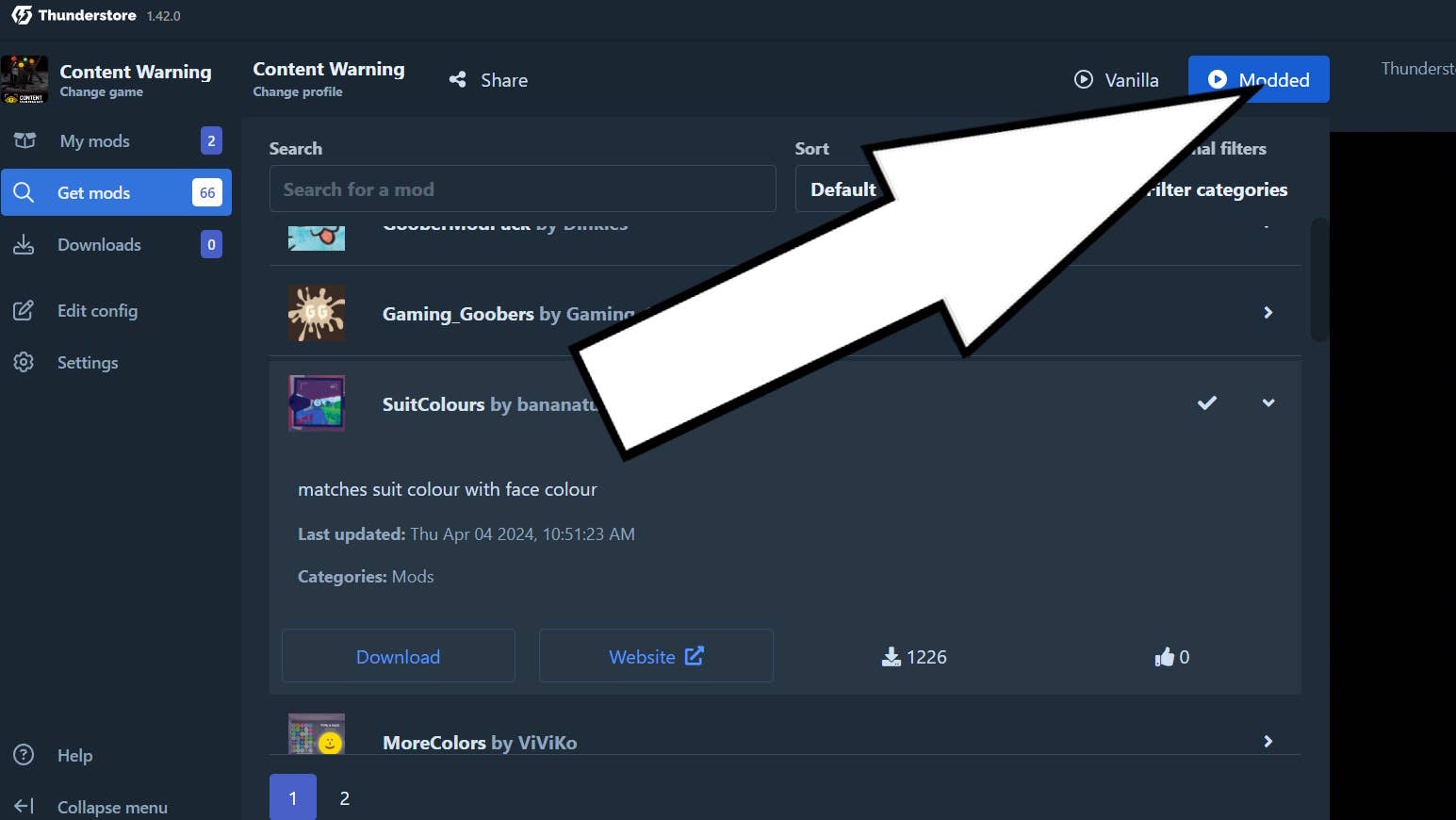The image size is (1456, 820).
Task: Click Change game under Content Warning
Action: click(101, 91)
